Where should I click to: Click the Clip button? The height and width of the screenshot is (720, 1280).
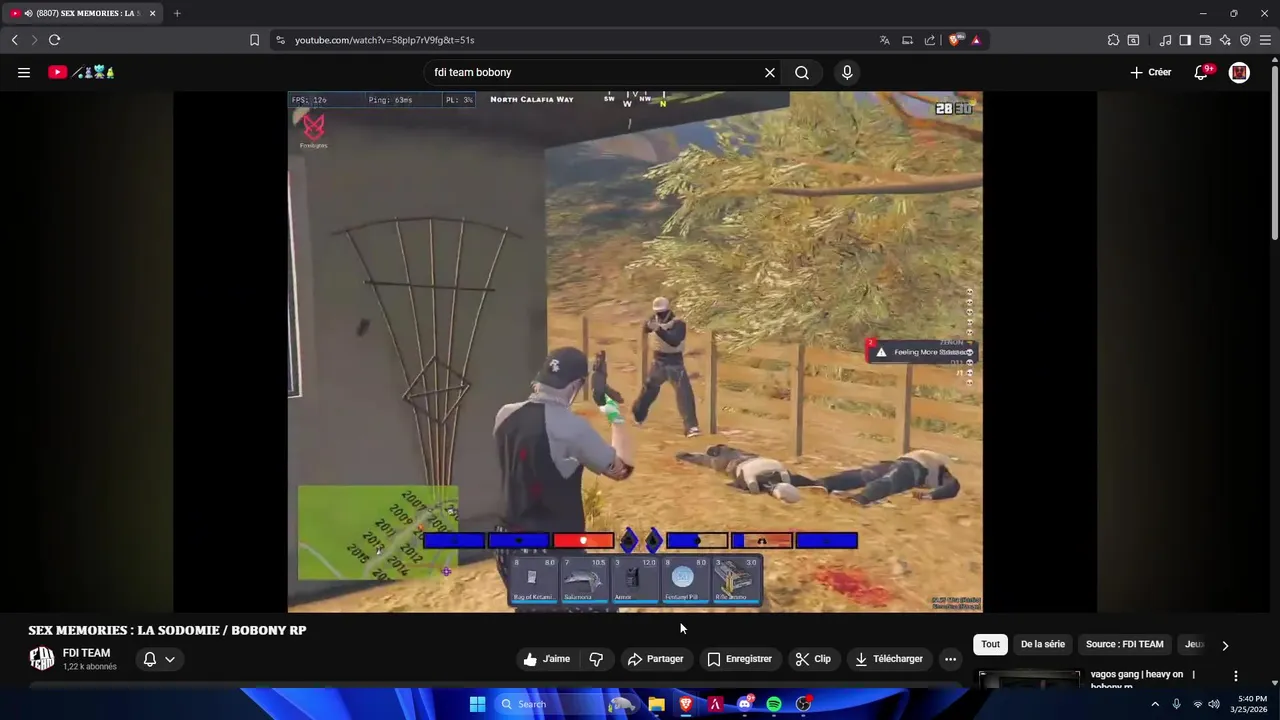[813, 659]
